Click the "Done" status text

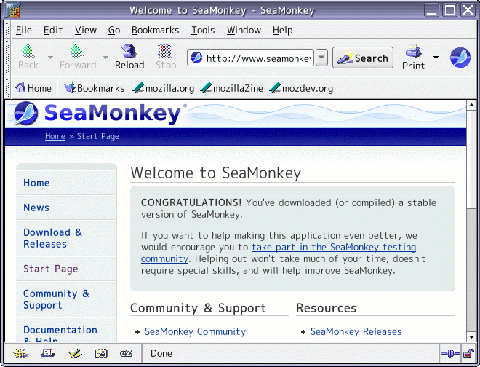point(161,353)
